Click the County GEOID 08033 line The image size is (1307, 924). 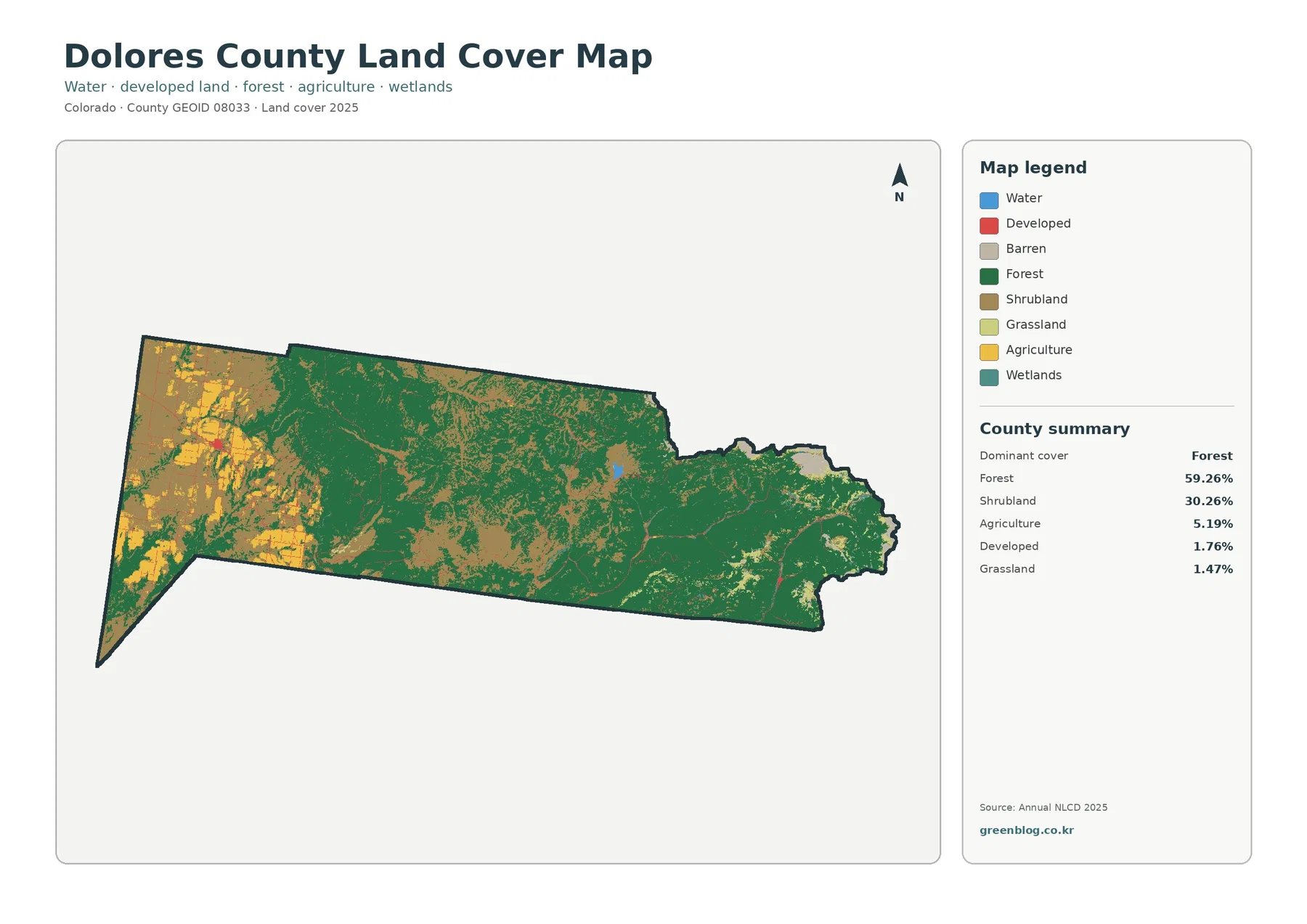pyautogui.click(x=211, y=108)
